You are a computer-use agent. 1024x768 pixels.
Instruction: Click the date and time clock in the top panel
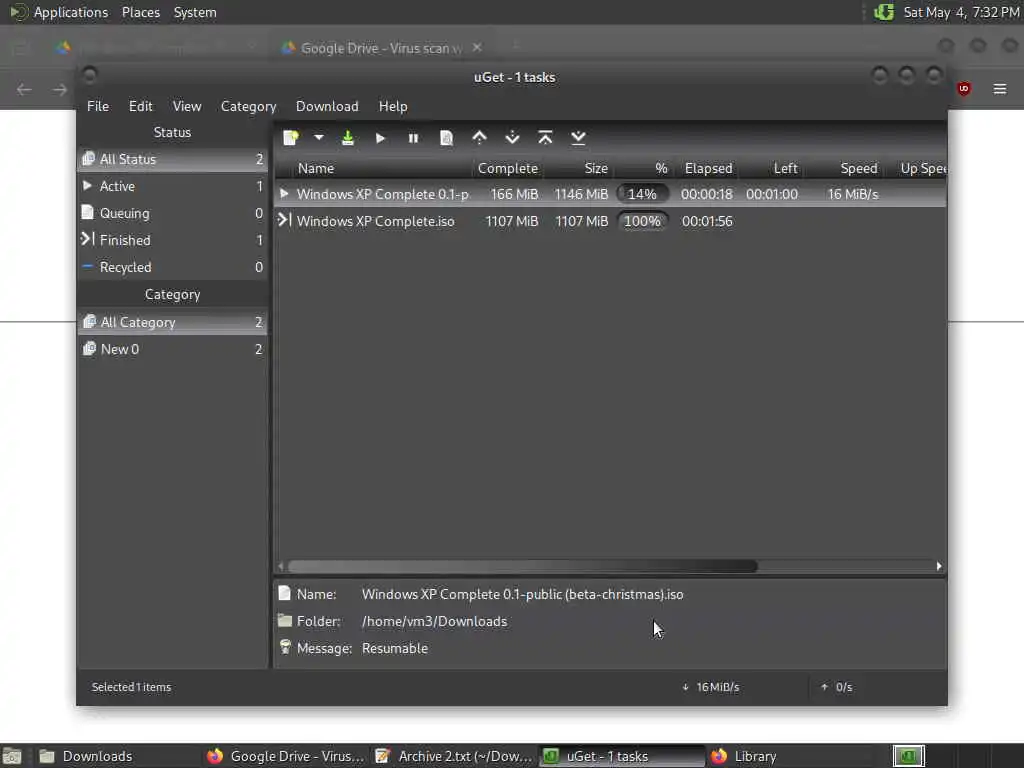[961, 12]
